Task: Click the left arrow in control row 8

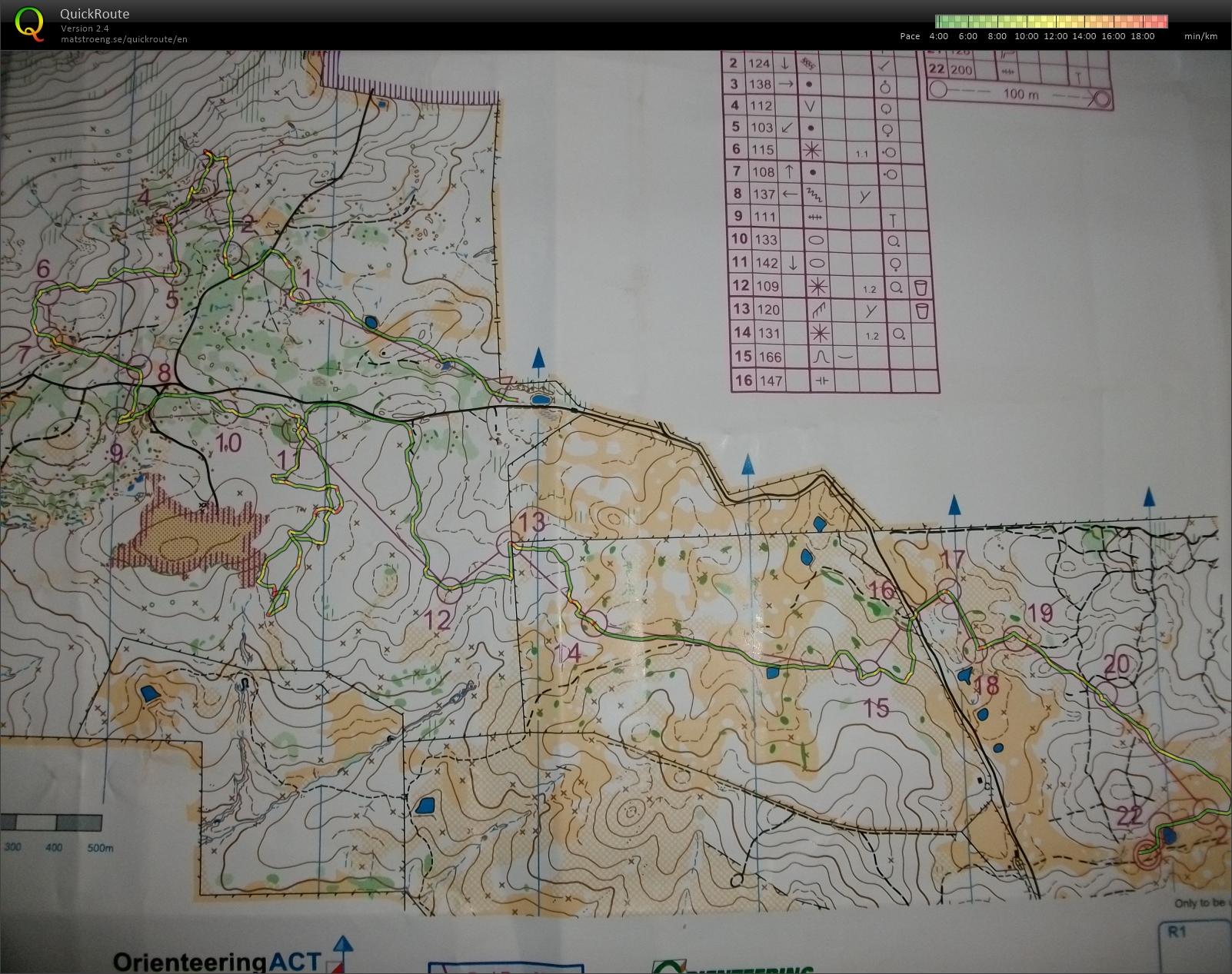Action: click(789, 194)
